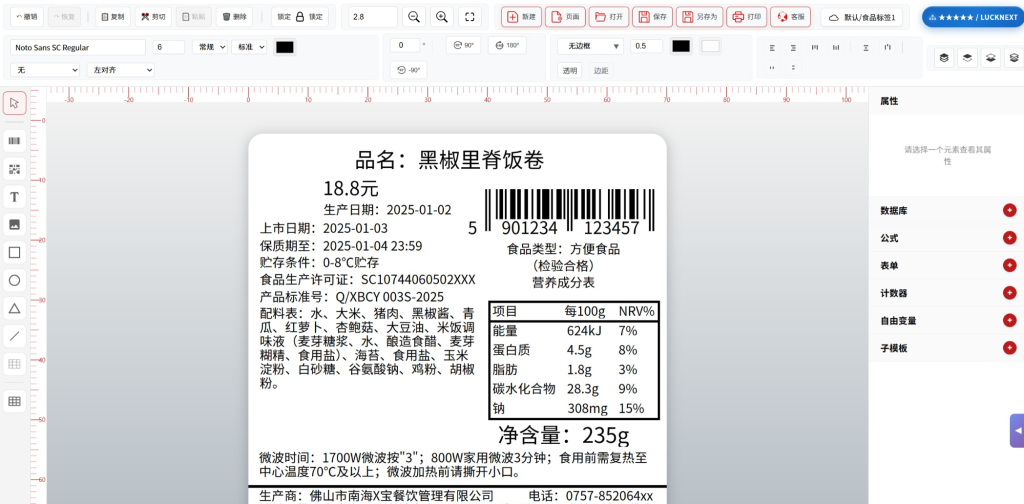Select the 品名：黑椒里脊饭卷 title text
The image size is (1024, 504).
pos(449,160)
